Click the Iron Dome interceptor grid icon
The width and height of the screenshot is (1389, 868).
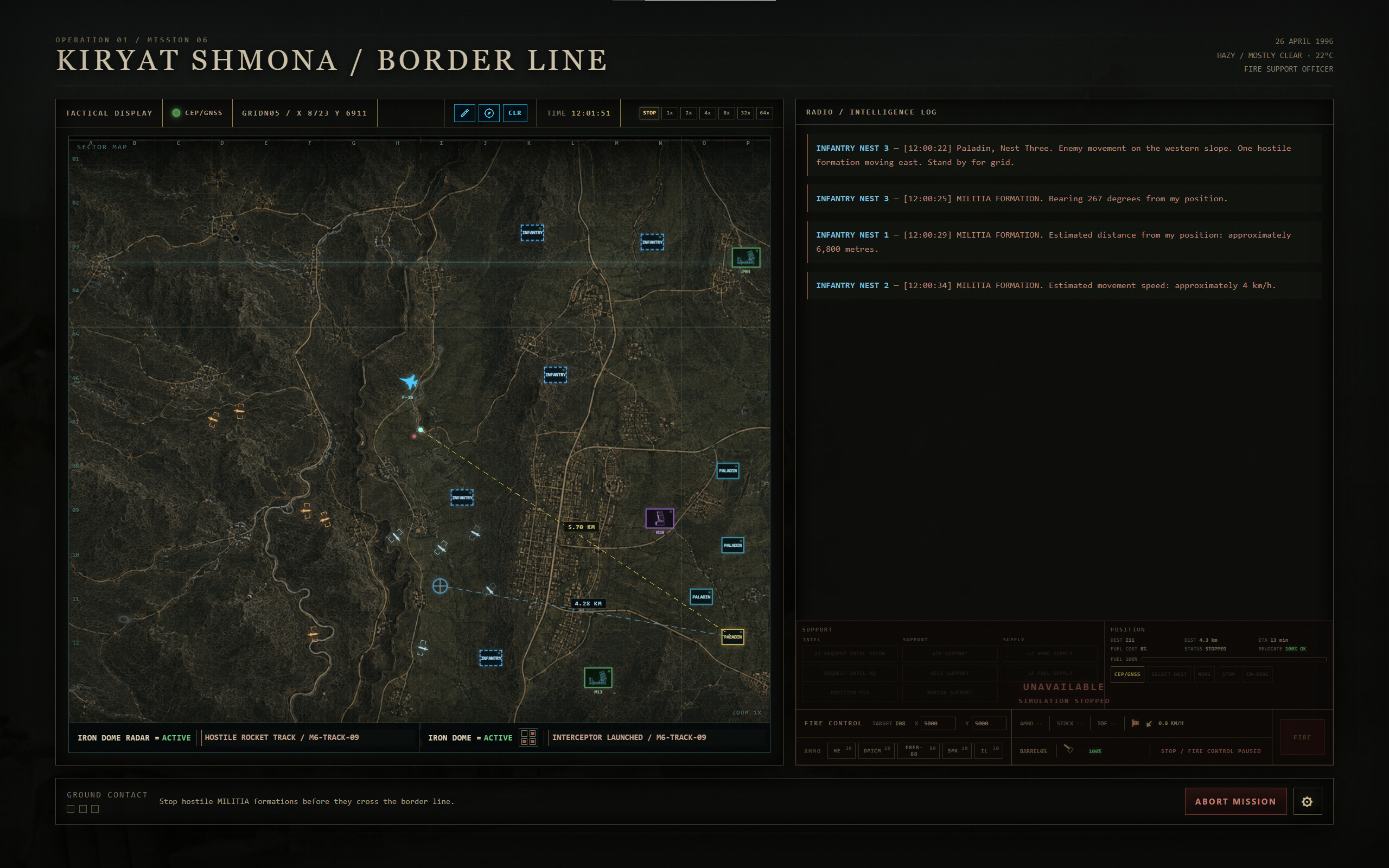point(528,737)
